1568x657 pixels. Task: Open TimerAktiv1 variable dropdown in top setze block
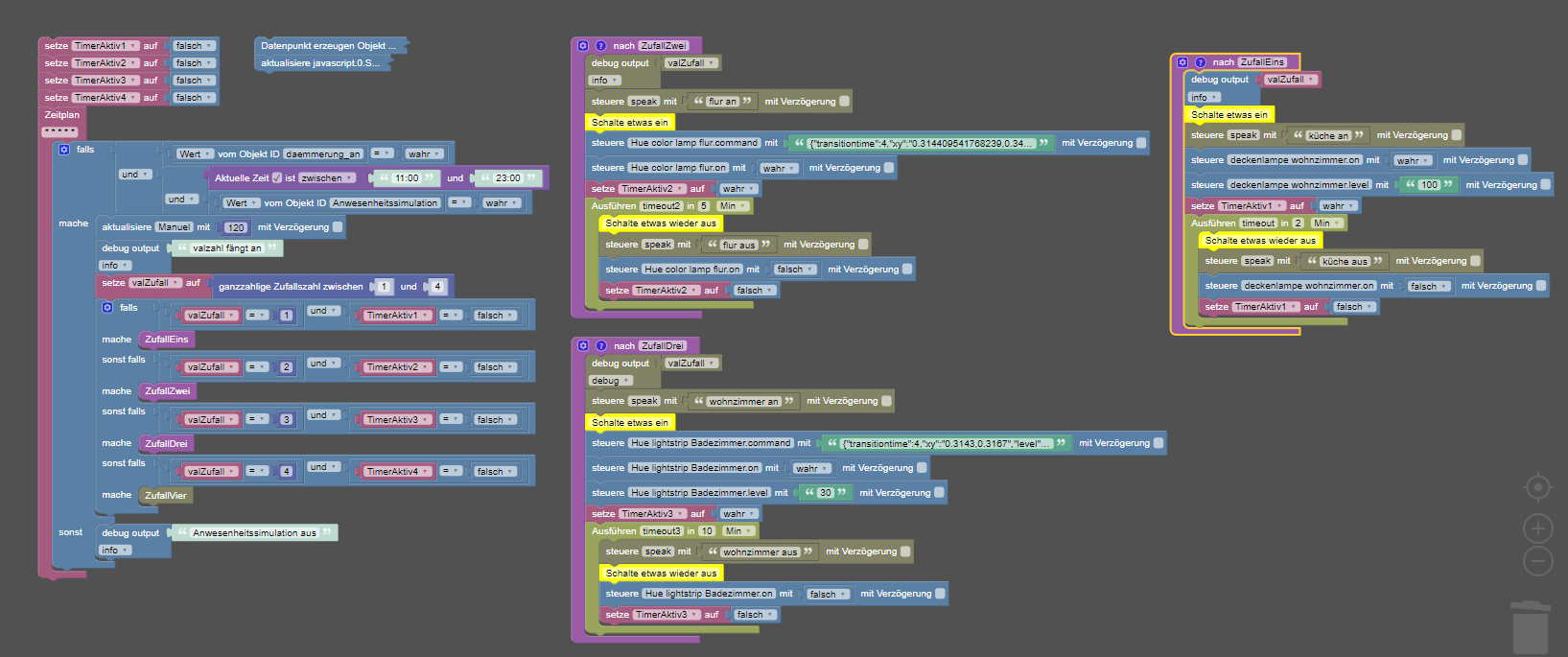[105, 46]
